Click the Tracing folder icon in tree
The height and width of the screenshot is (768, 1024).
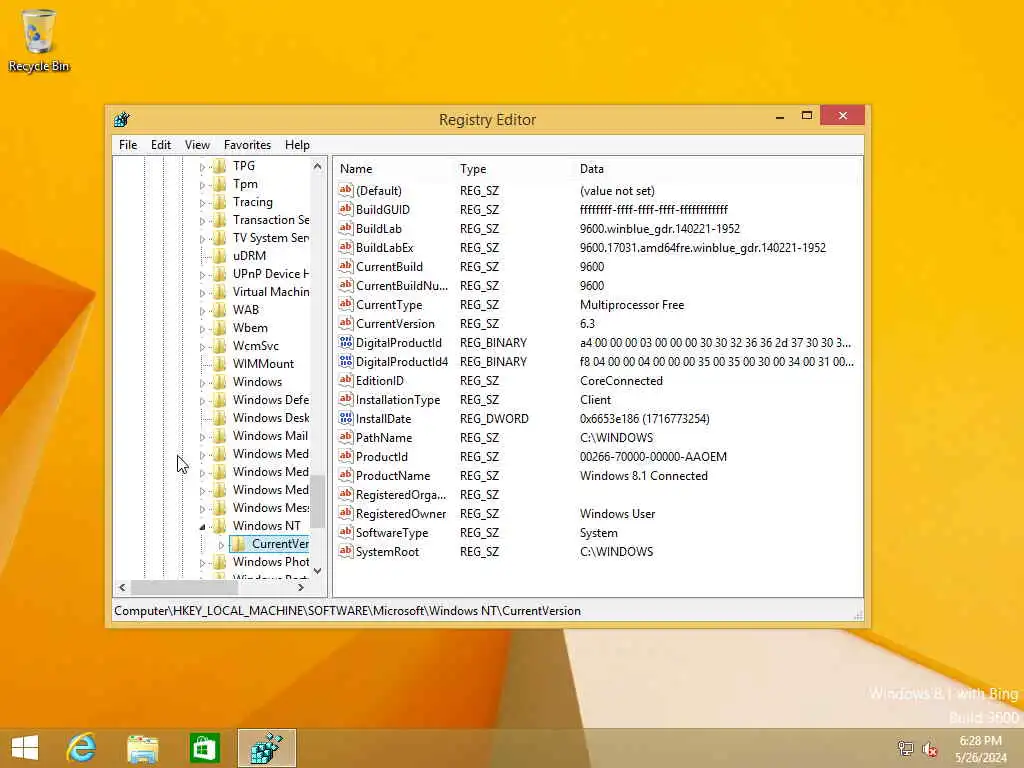220,202
